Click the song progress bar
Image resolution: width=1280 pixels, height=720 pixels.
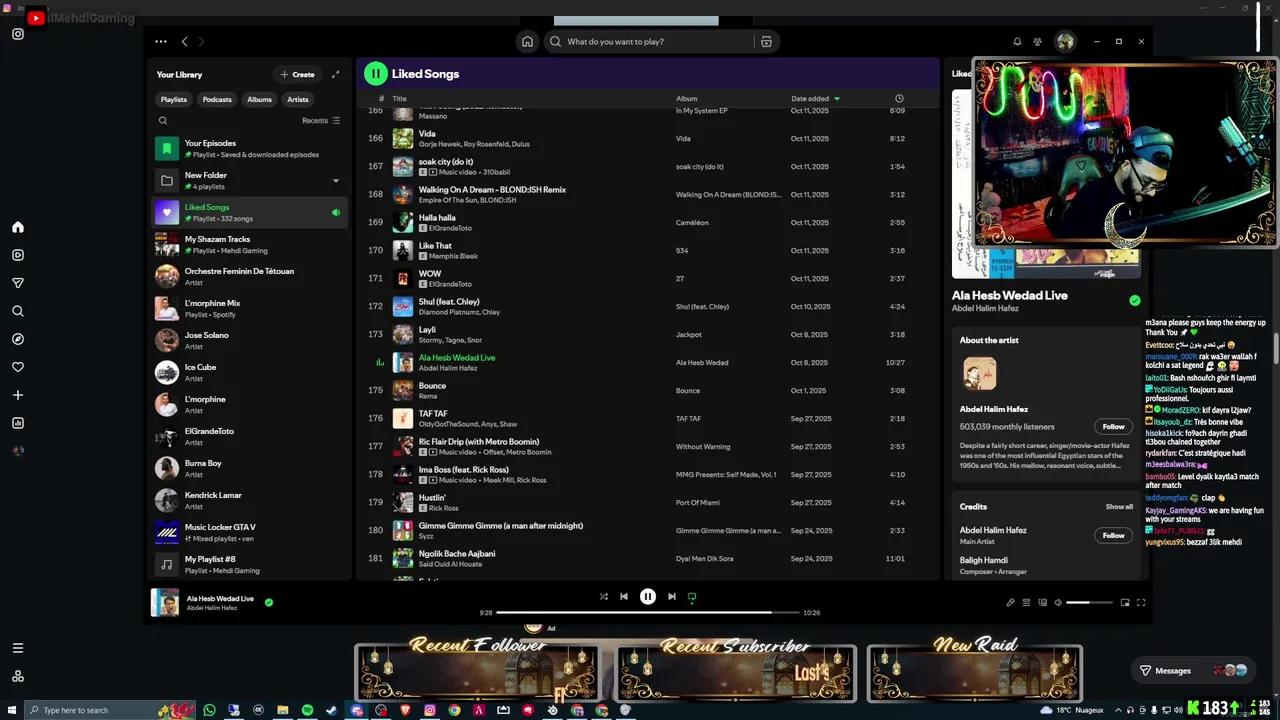point(648,612)
